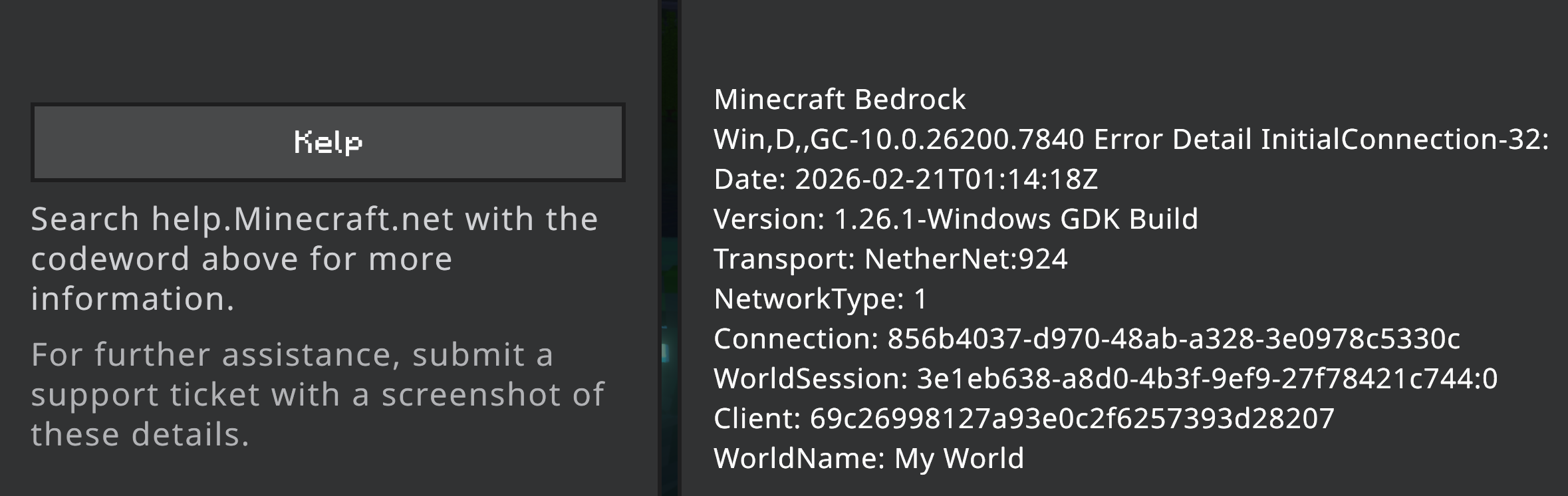Viewport: 1568px width, 496px height.
Task: Click the Help button
Action: [328, 142]
